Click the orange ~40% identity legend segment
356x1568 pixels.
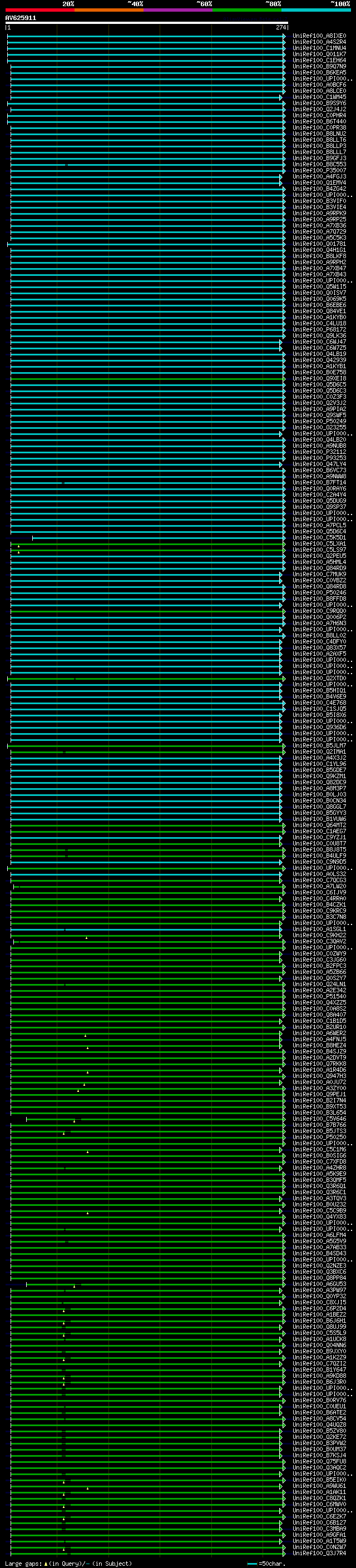click(108, 10)
